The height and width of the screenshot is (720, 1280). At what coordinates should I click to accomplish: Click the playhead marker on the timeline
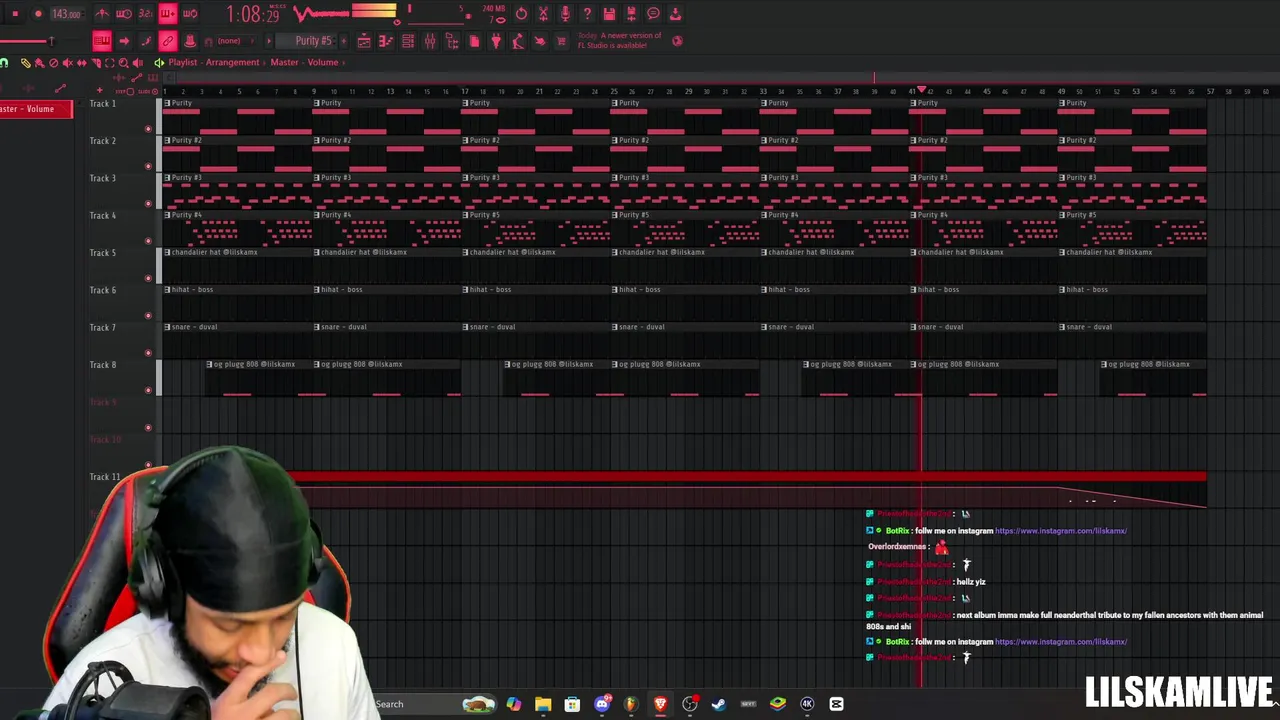pyautogui.click(x=922, y=91)
